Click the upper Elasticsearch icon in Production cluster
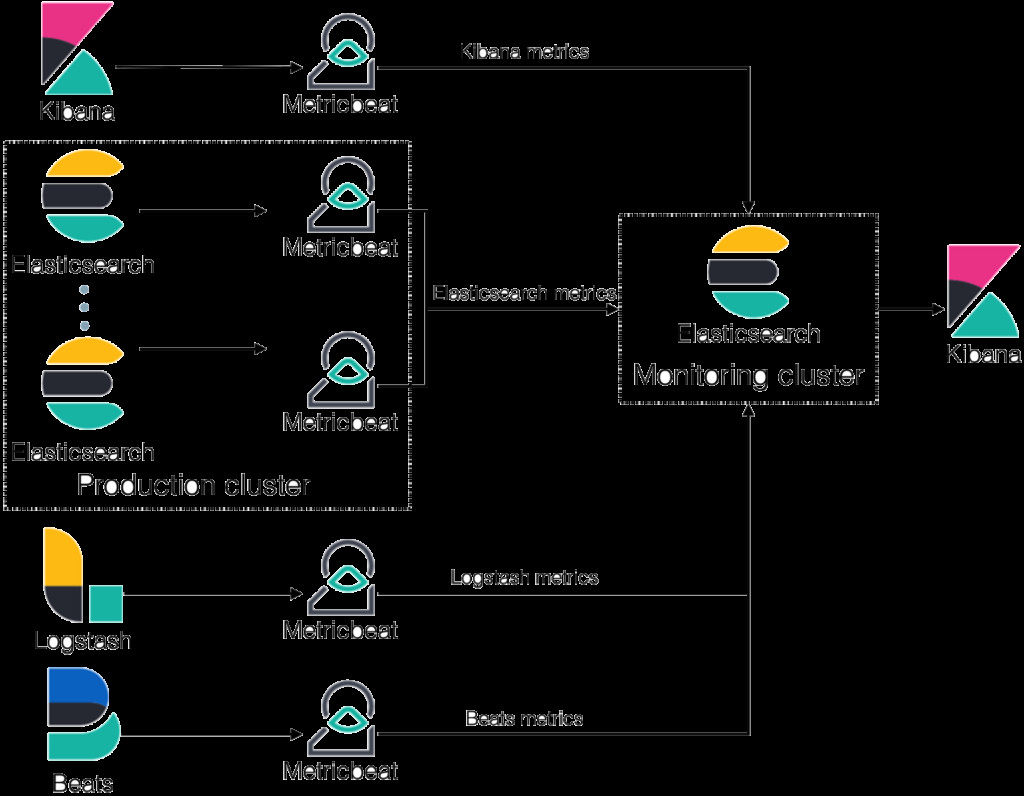Image resolution: width=1024 pixels, height=796 pixels. 84,195
